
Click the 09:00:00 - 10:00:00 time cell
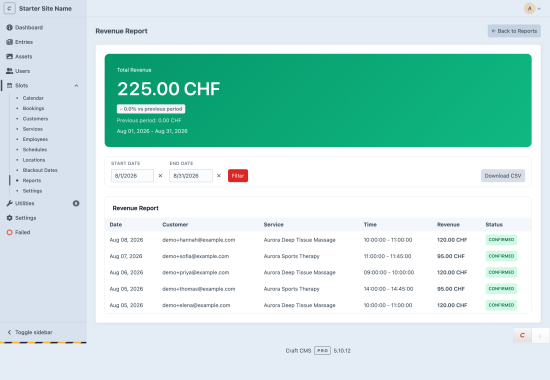(389, 273)
